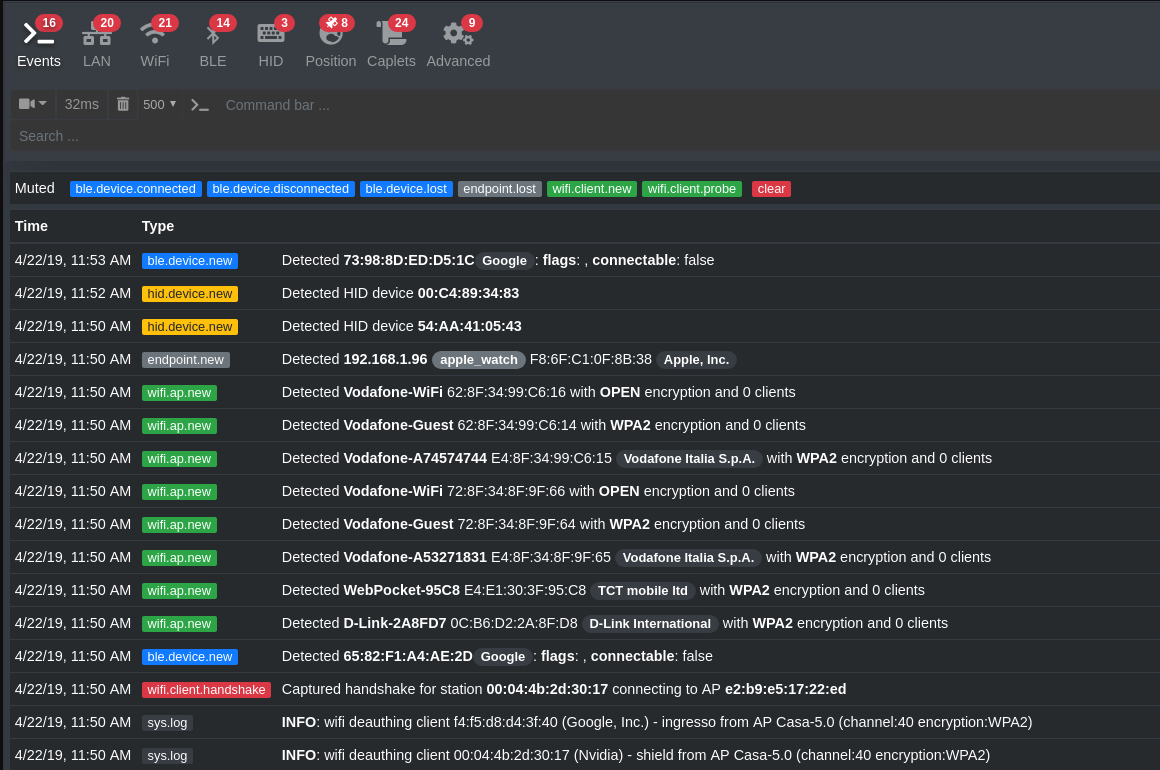Click the 32ms latency indicator
Screen dimensions: 1160x770
82,104
